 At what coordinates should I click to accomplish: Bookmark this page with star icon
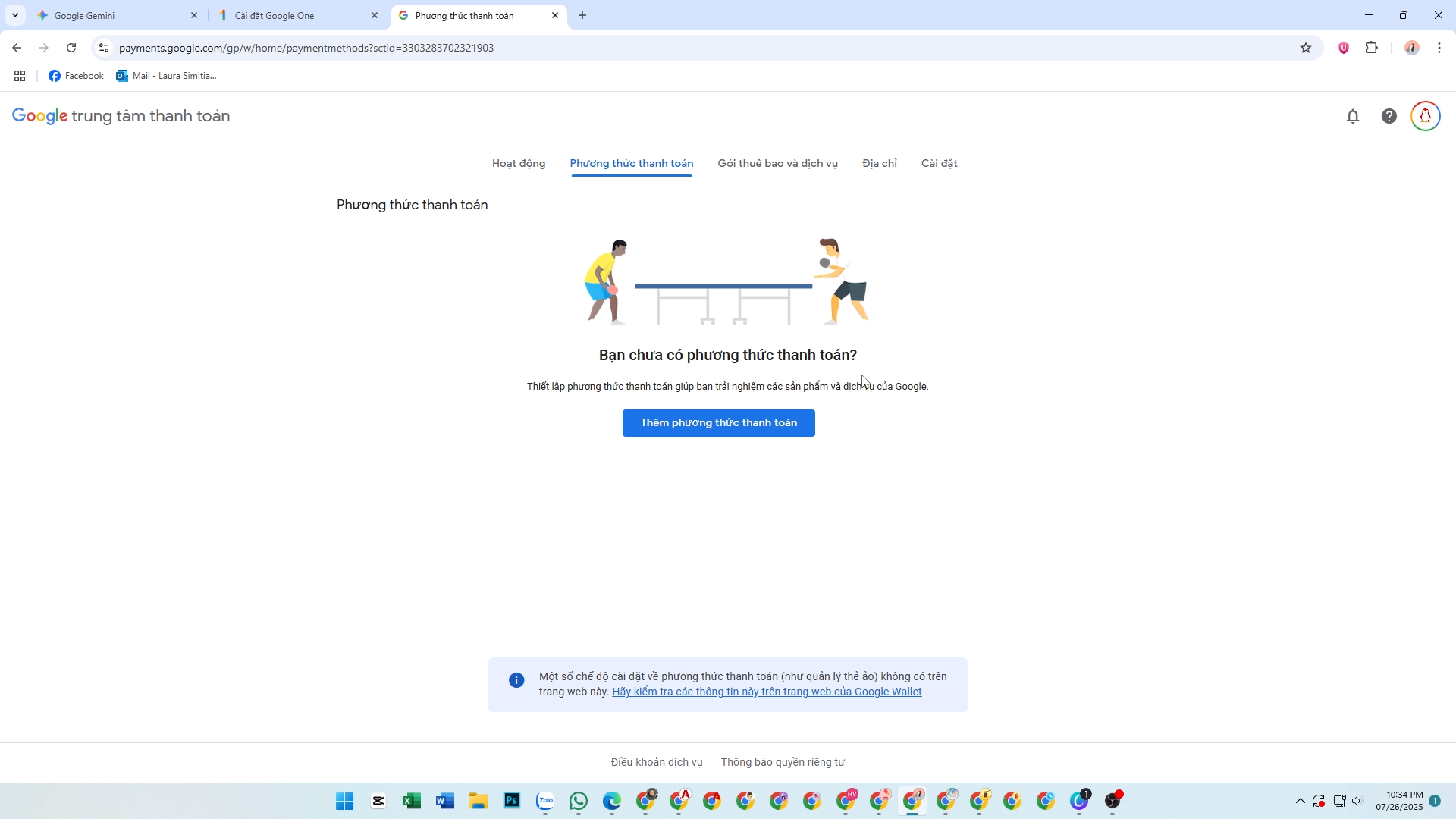click(1306, 48)
